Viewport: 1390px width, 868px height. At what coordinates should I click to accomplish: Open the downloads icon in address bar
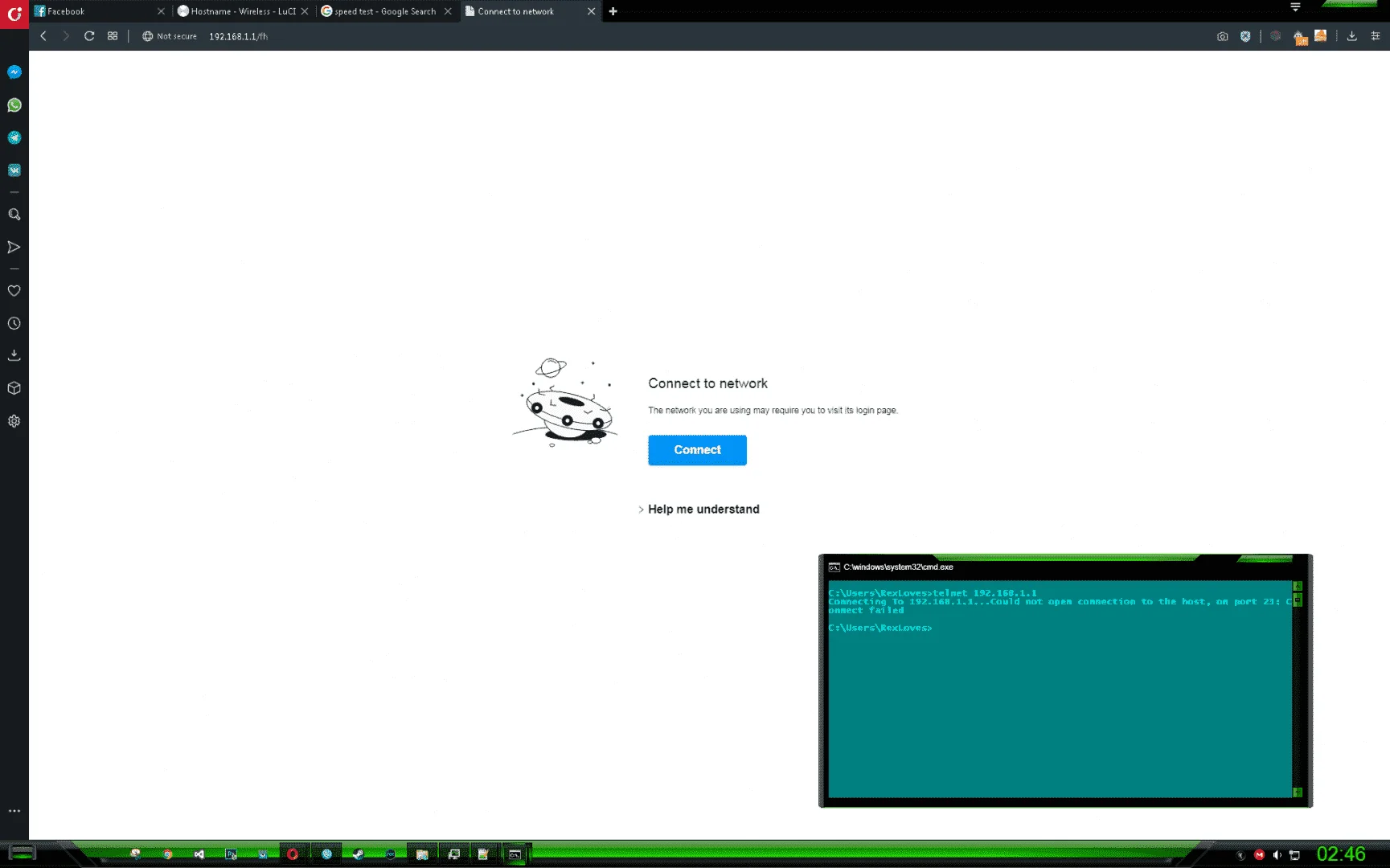pyautogui.click(x=1352, y=36)
